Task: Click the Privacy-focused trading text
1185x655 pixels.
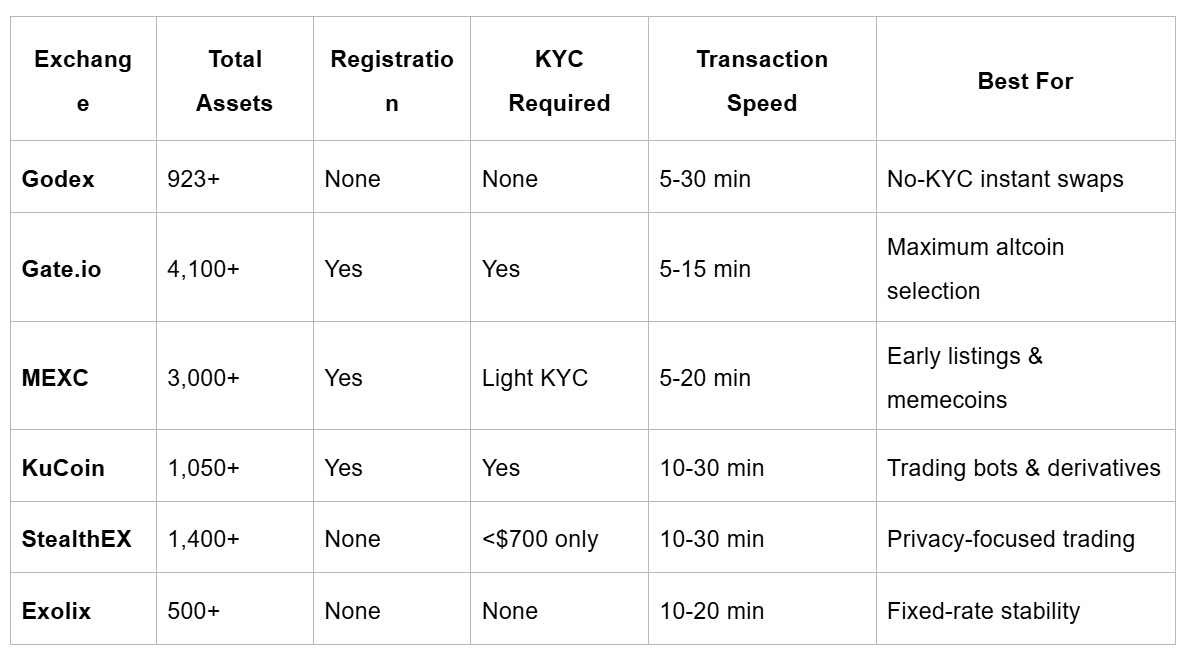Action: (x=1011, y=539)
